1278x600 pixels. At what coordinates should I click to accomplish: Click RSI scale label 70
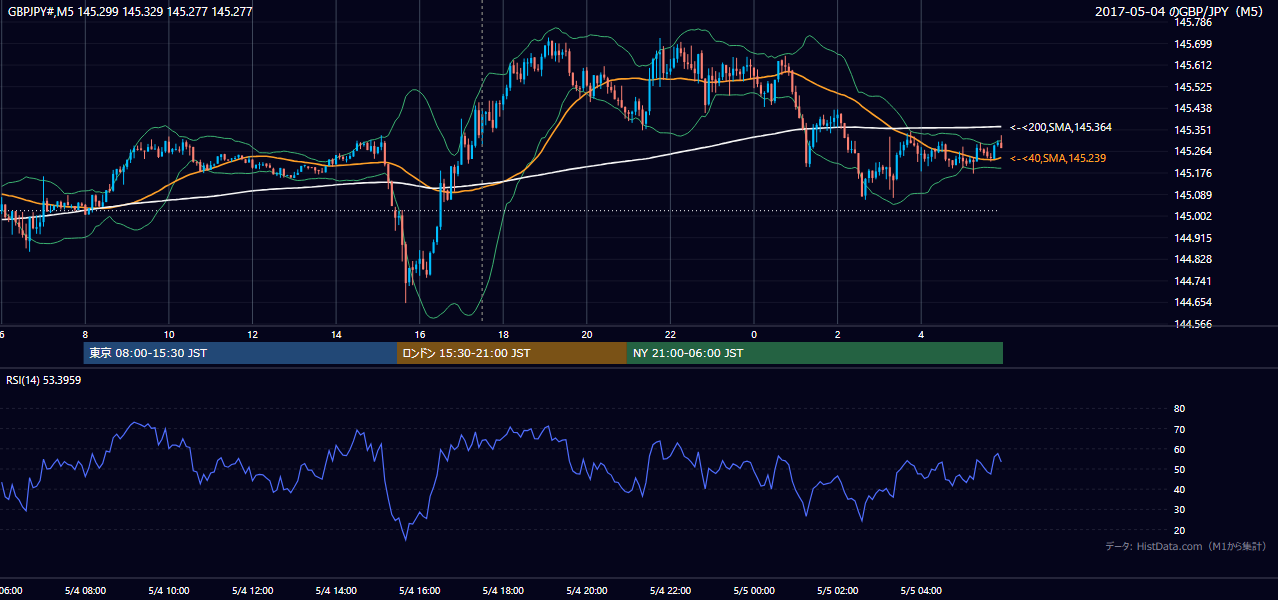1179,429
